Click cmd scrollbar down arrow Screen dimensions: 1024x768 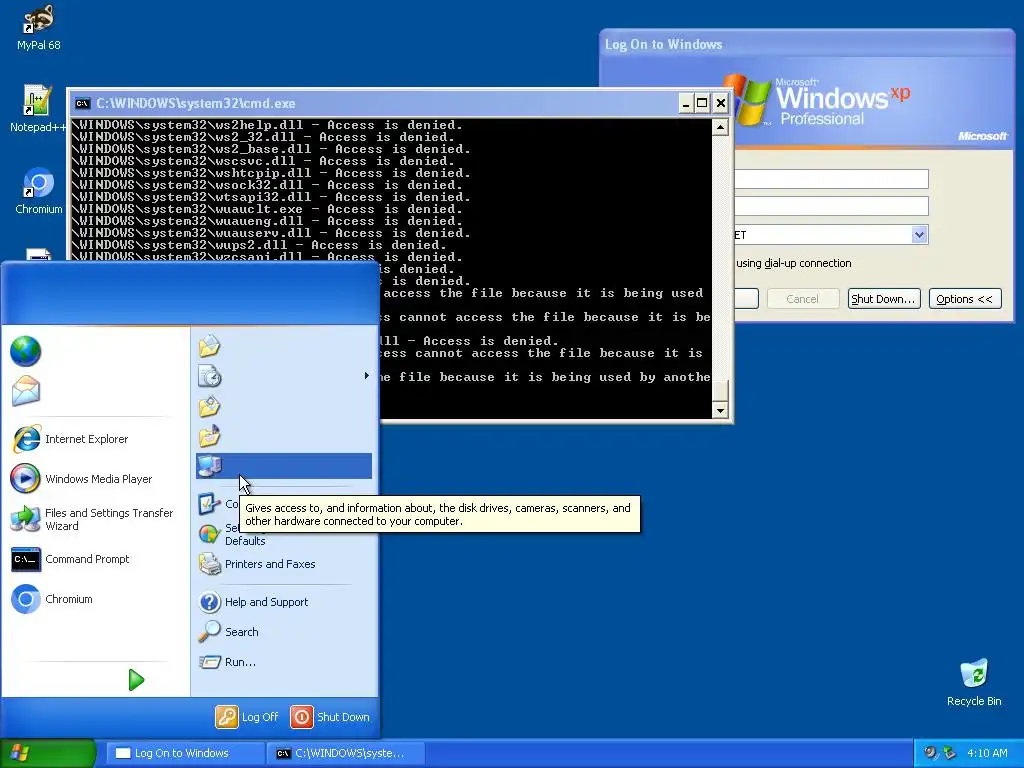(x=720, y=411)
